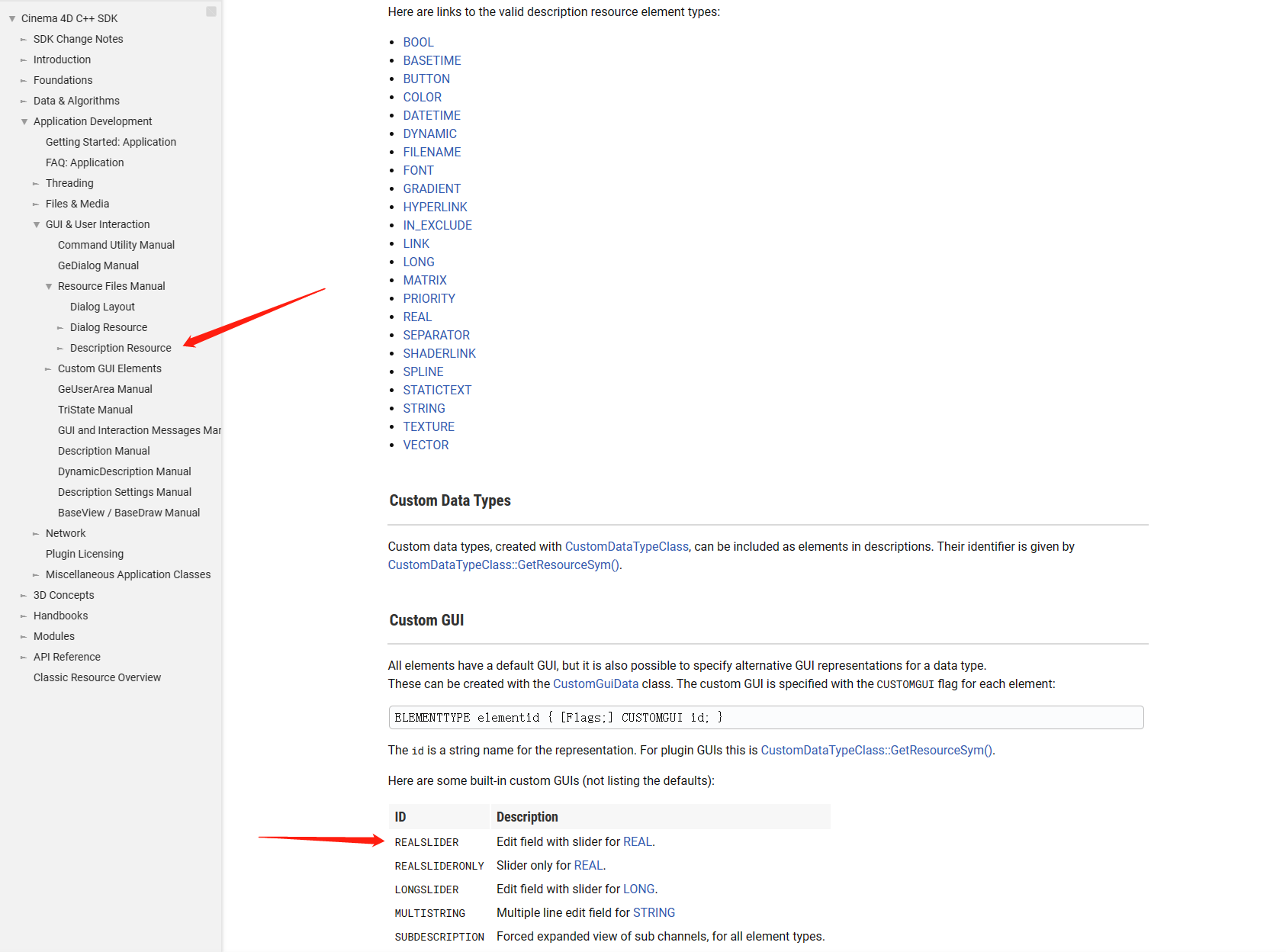Follow the GRADIENT link
This screenshot has height=952, width=1286.
[432, 188]
